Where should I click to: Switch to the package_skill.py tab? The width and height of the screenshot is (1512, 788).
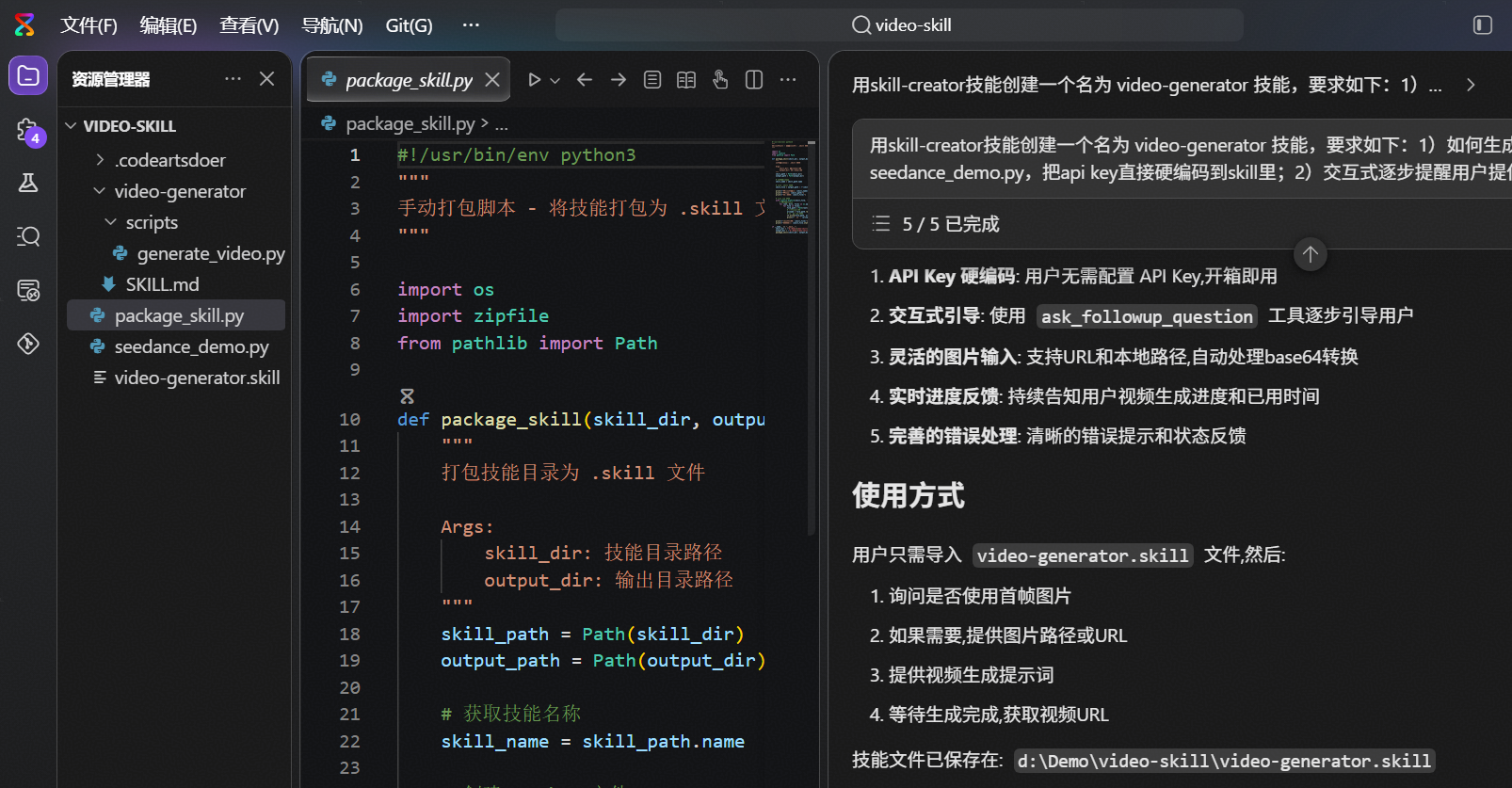point(409,80)
